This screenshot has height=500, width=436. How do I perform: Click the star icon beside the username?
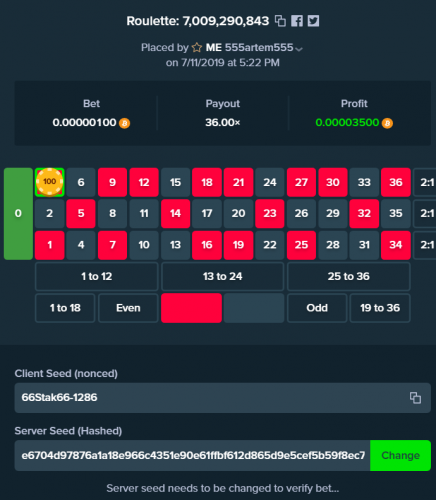197,48
